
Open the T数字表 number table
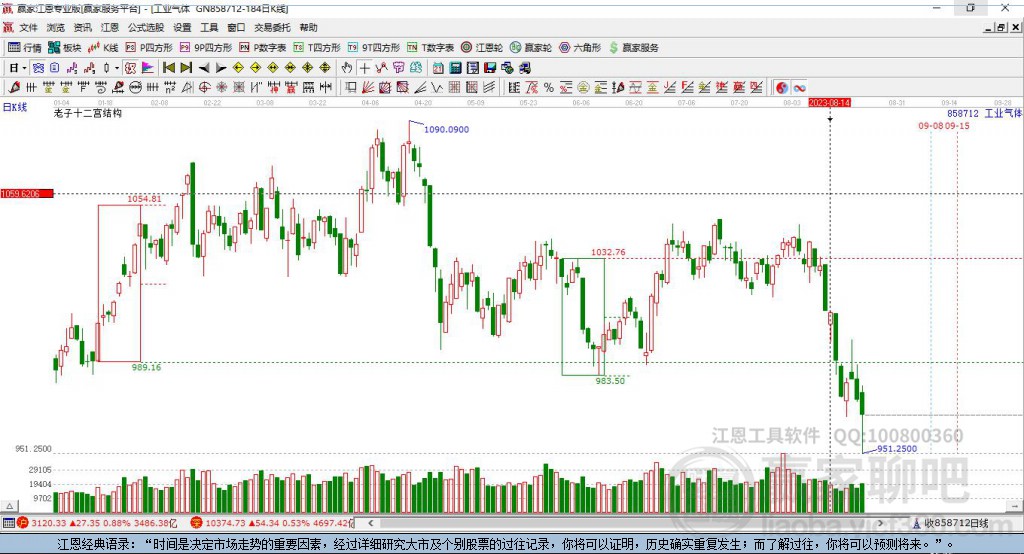[x=430, y=48]
